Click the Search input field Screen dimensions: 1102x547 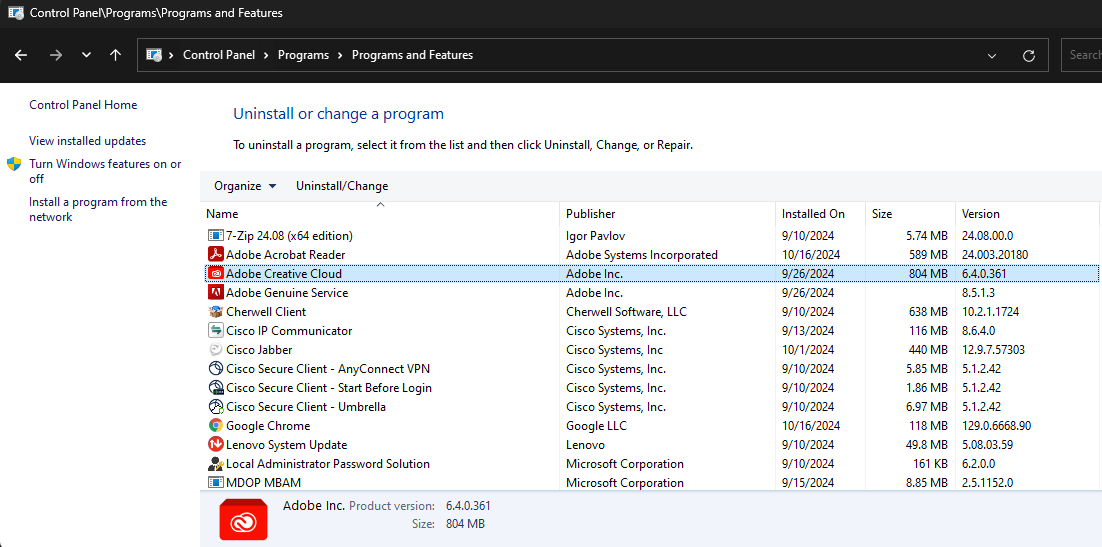click(x=1081, y=55)
